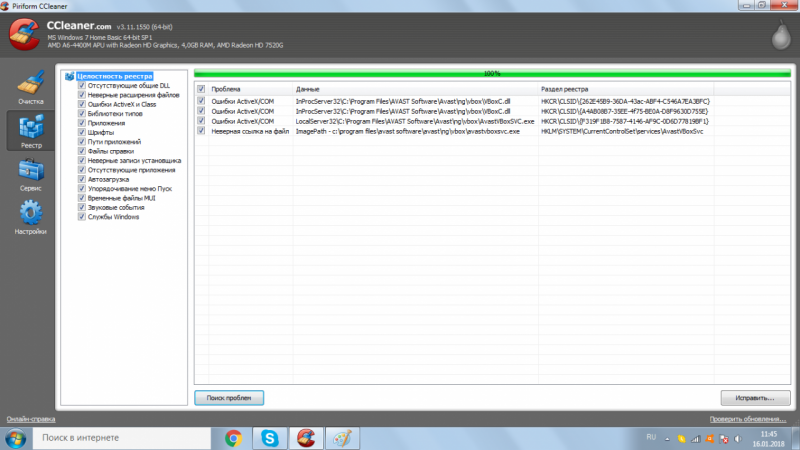This screenshot has width=800, height=450.
Task: Open the Windows Start menu
Action: point(16,438)
